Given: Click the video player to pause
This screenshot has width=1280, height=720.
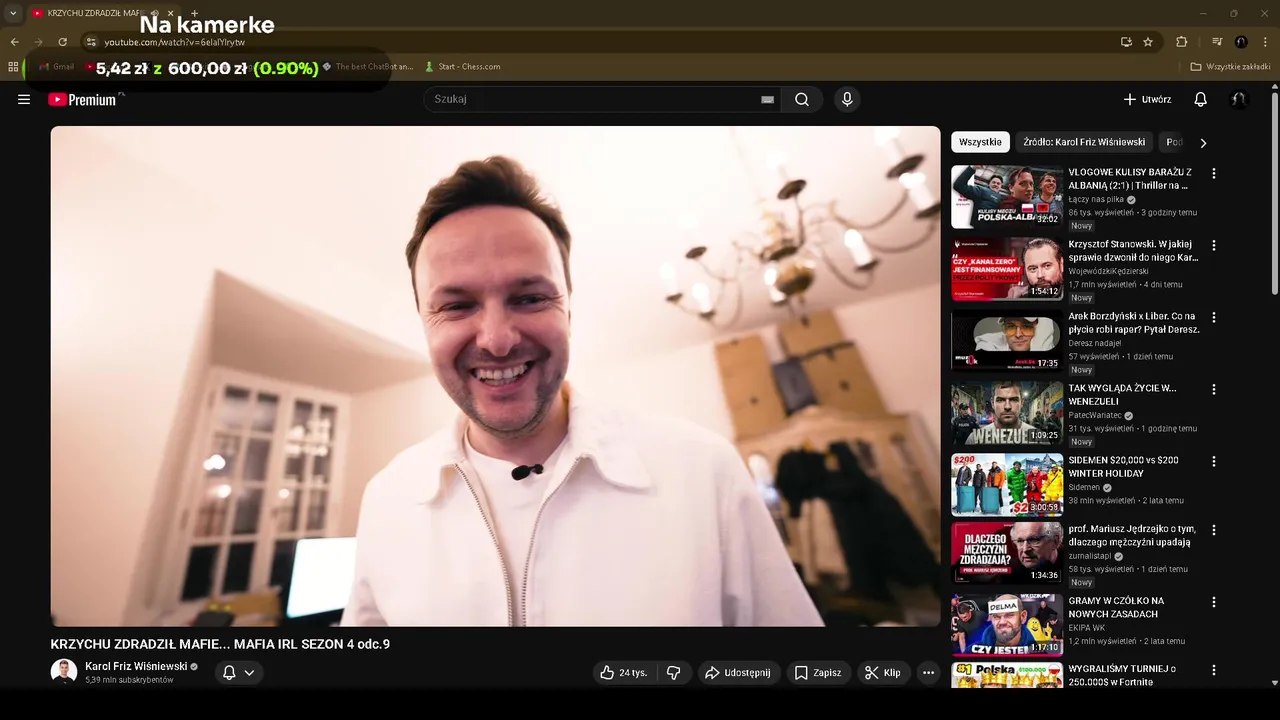Looking at the screenshot, I should (x=495, y=376).
